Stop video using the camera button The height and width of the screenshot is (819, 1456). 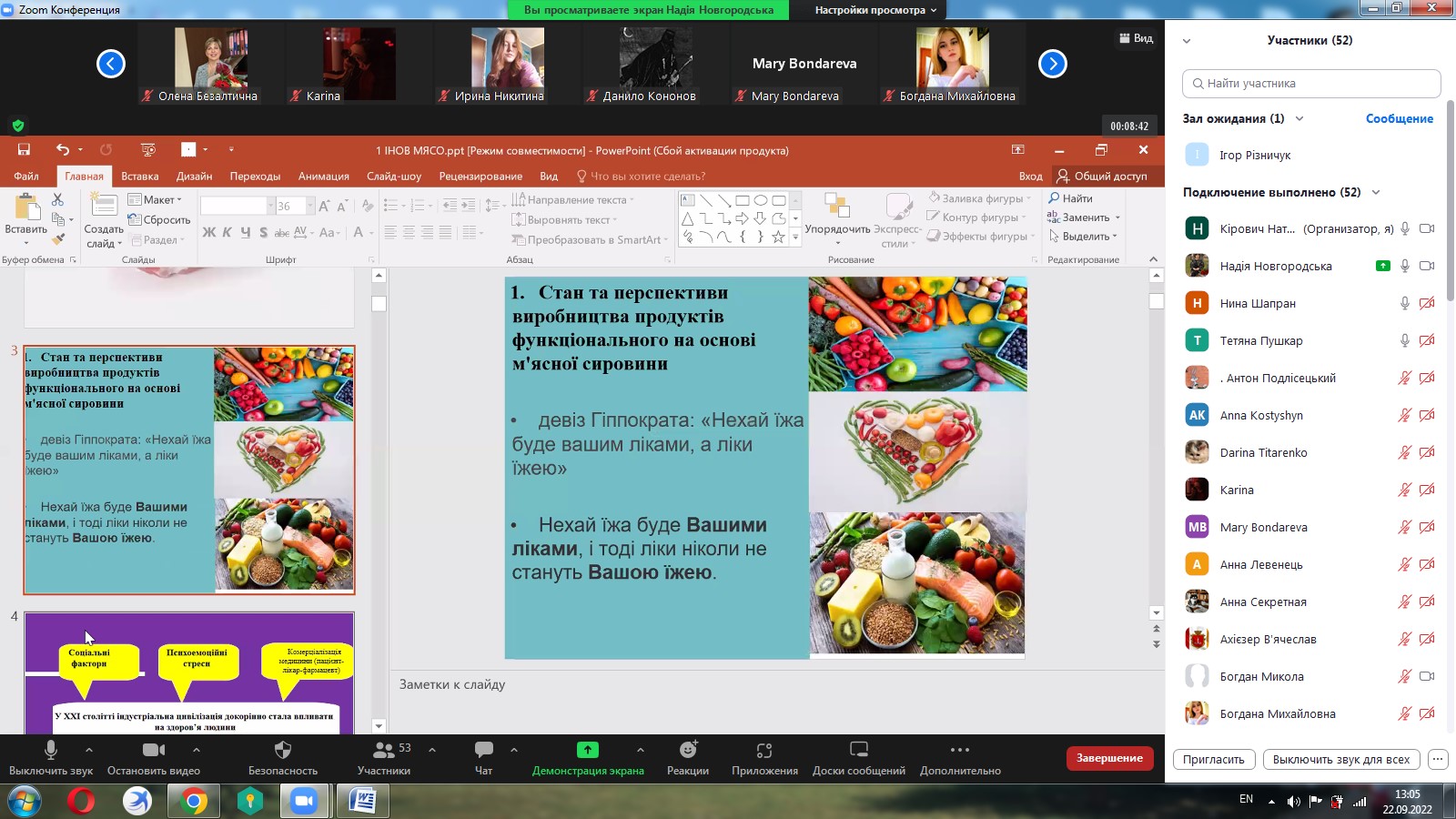point(153,750)
